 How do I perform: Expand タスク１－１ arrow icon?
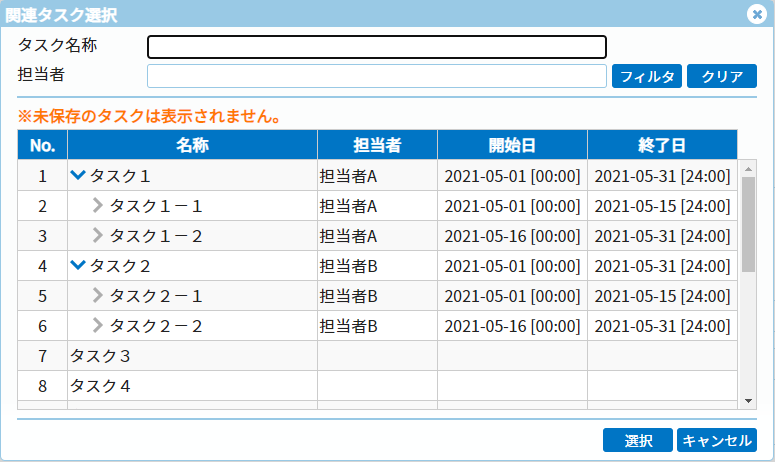click(x=97, y=206)
